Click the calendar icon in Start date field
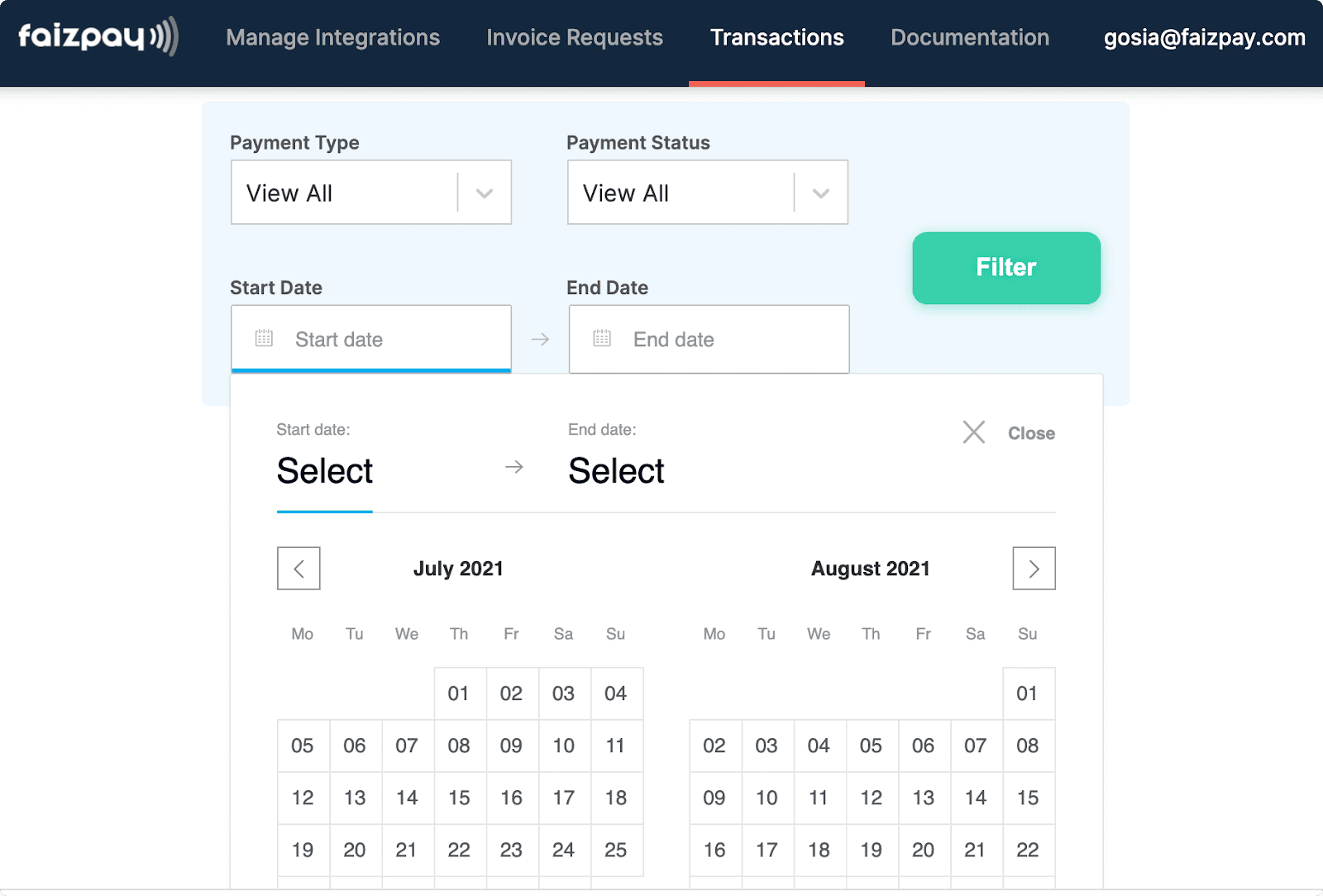 264,338
